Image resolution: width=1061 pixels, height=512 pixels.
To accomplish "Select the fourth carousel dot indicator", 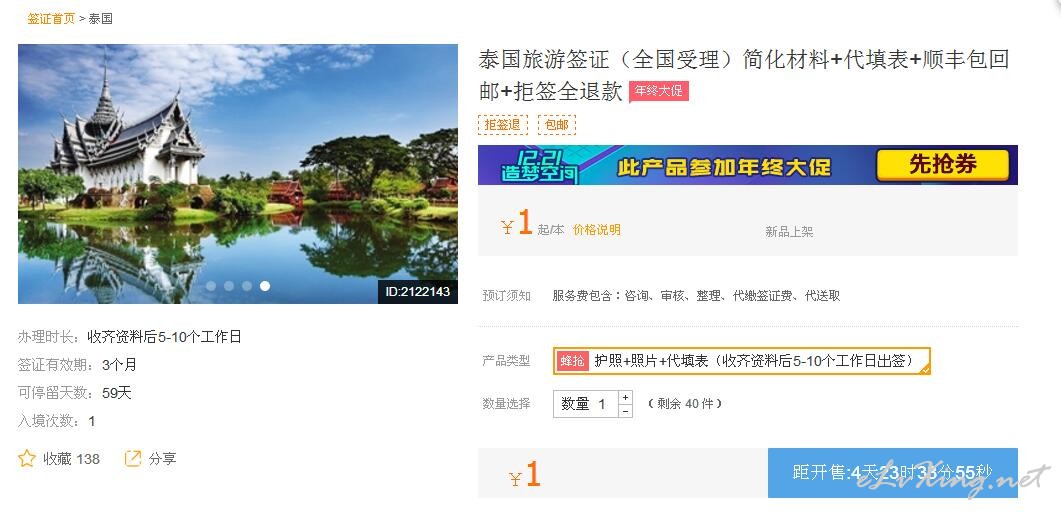I will [x=265, y=286].
